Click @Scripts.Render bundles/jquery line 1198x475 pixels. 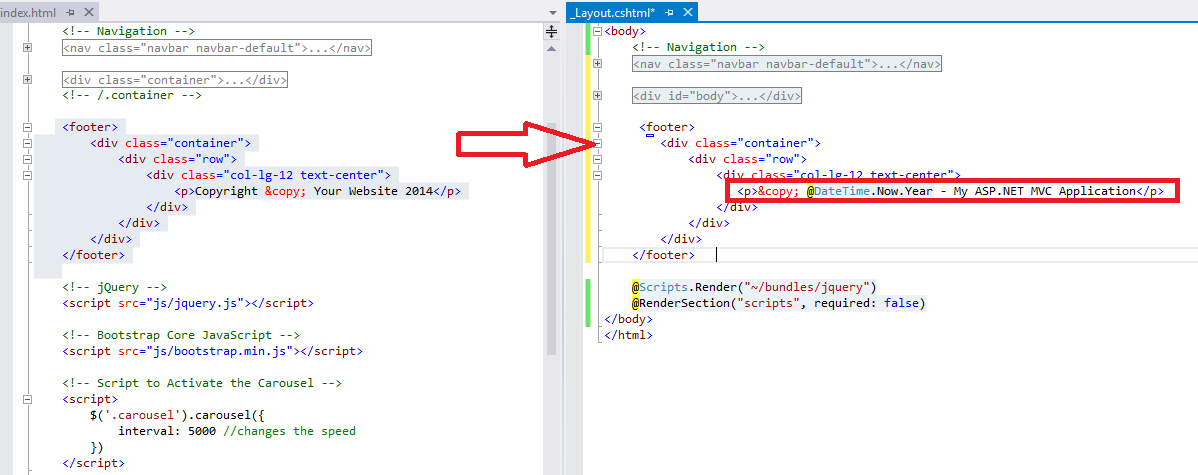pos(754,287)
